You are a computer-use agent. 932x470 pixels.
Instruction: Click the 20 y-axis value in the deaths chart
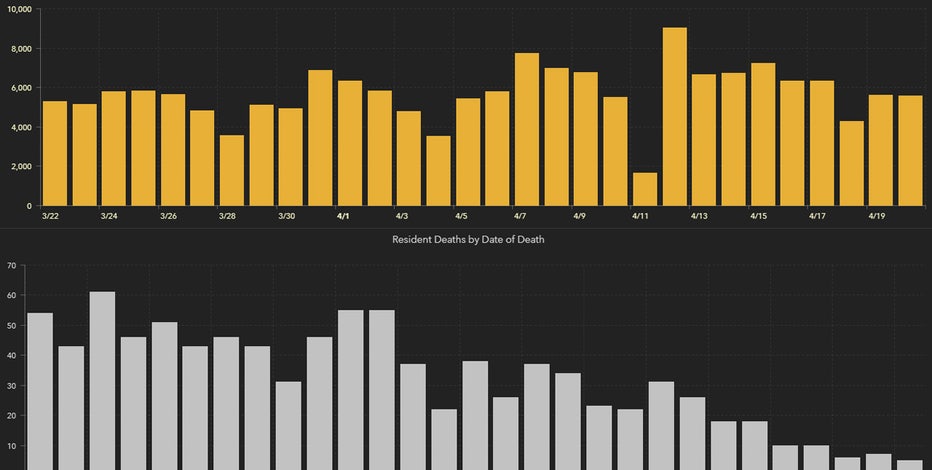(11, 416)
